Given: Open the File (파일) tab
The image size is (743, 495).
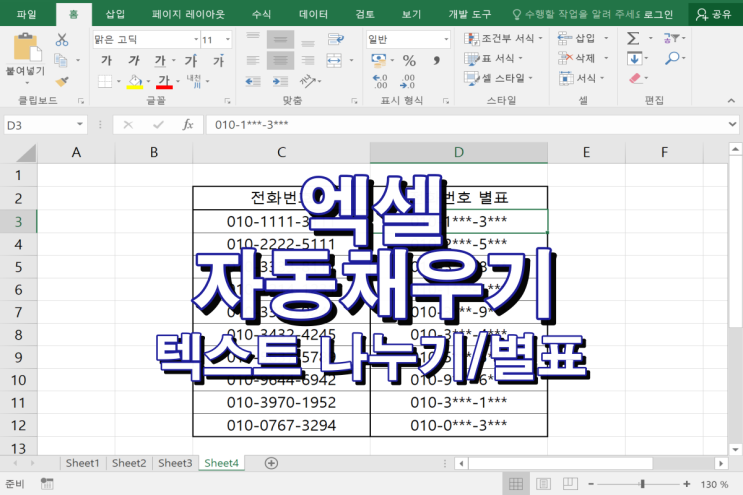Looking at the screenshot, I should click(27, 14).
